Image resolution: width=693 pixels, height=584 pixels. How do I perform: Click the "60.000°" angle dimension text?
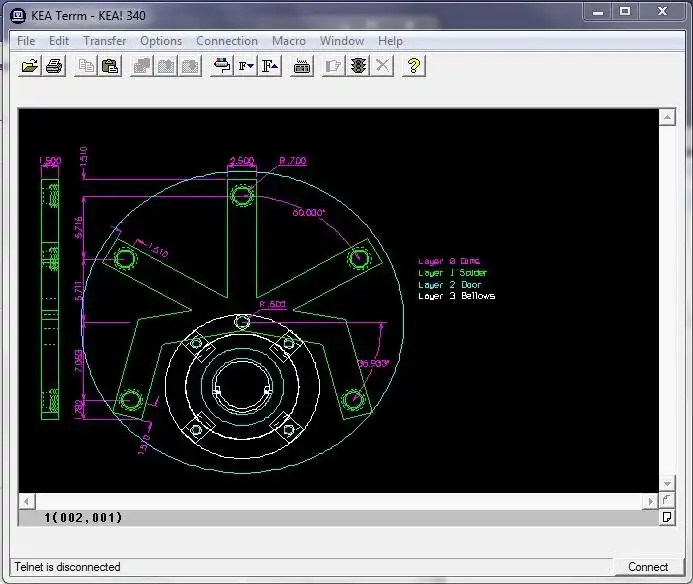pyautogui.click(x=308, y=213)
